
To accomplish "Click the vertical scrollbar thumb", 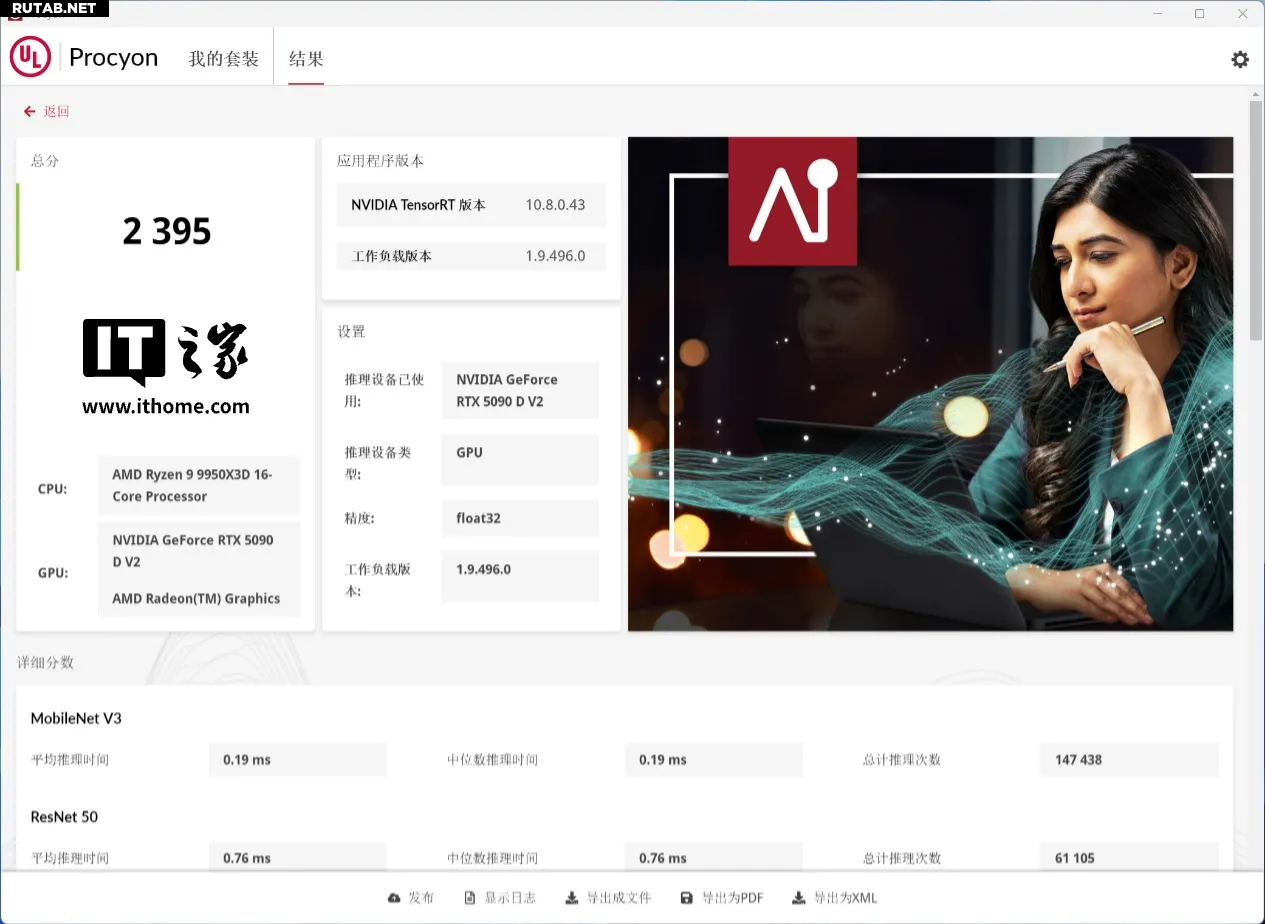I will 1256,220.
